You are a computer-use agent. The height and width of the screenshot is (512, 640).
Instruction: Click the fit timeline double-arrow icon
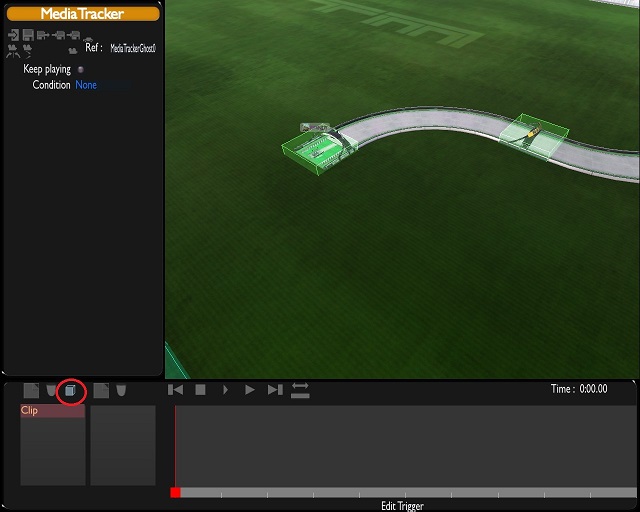(300, 390)
